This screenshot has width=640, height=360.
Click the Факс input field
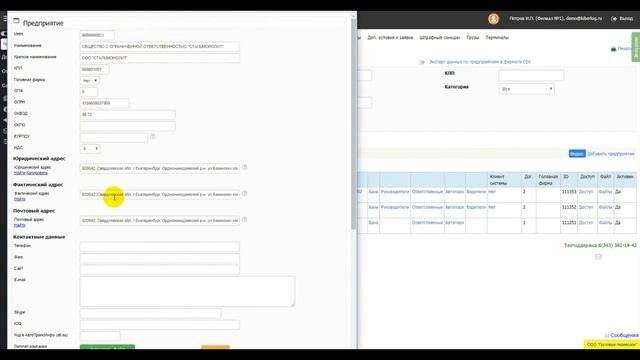160,258
